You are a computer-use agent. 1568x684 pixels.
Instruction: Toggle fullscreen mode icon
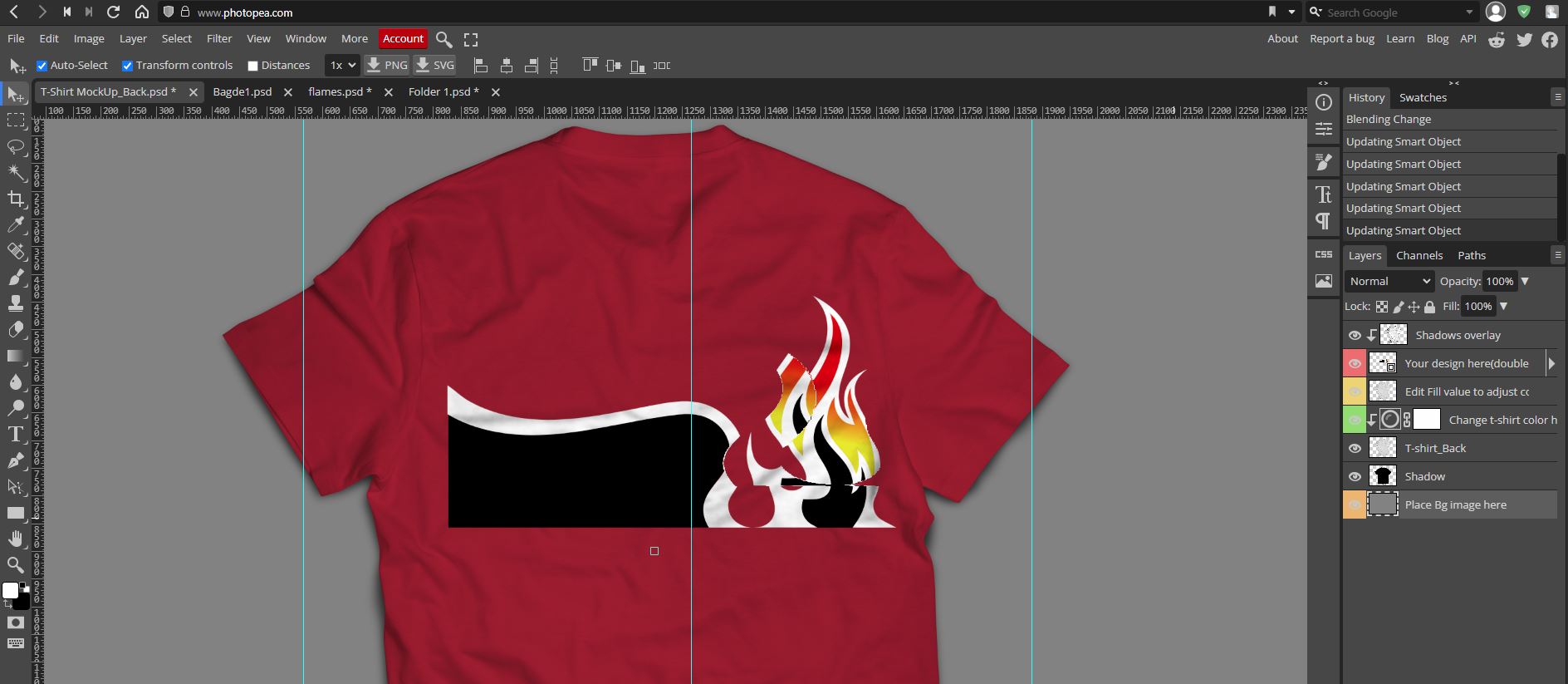[x=471, y=39]
